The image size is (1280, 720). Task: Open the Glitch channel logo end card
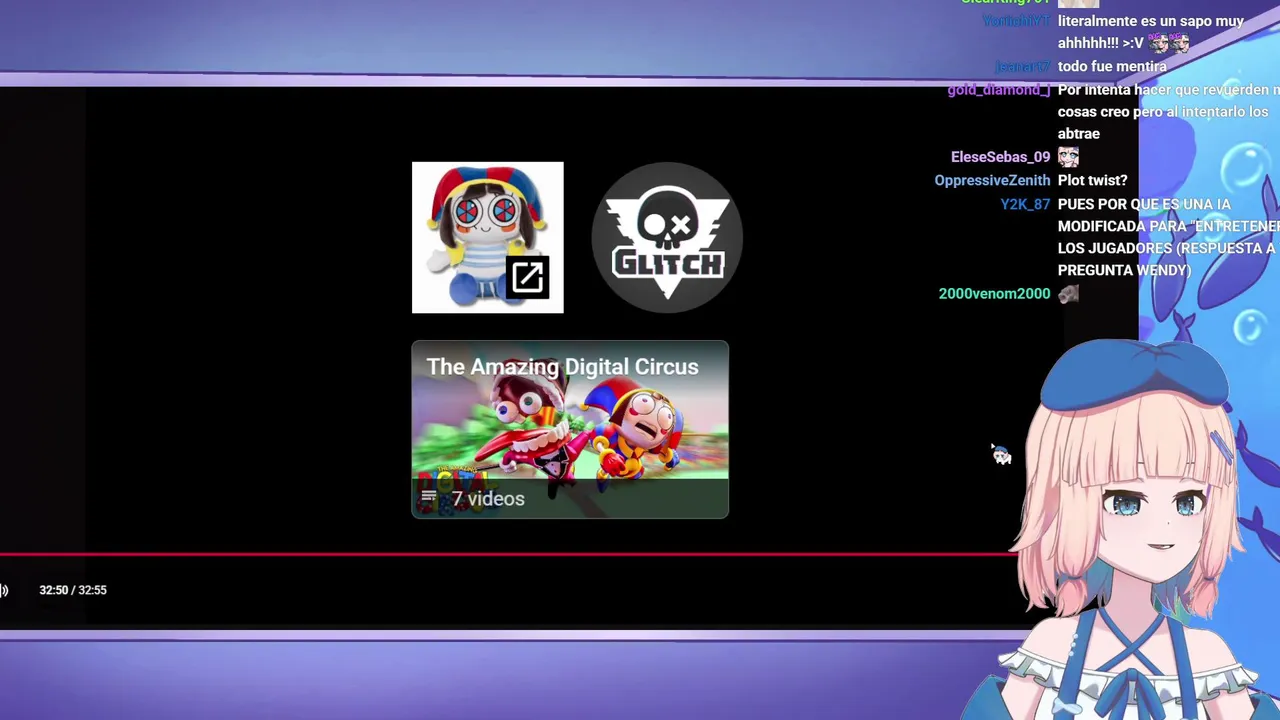point(667,238)
